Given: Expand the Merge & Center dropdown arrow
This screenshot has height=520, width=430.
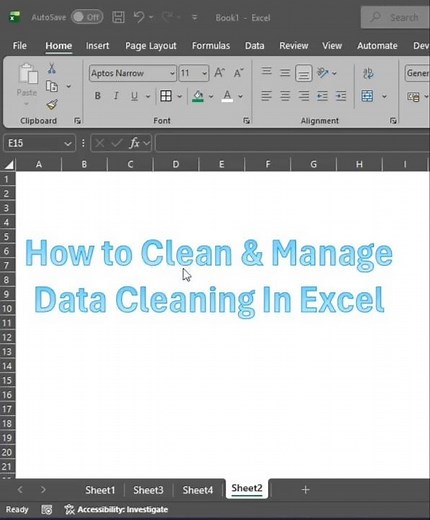Looking at the screenshot, I should pos(384,97).
